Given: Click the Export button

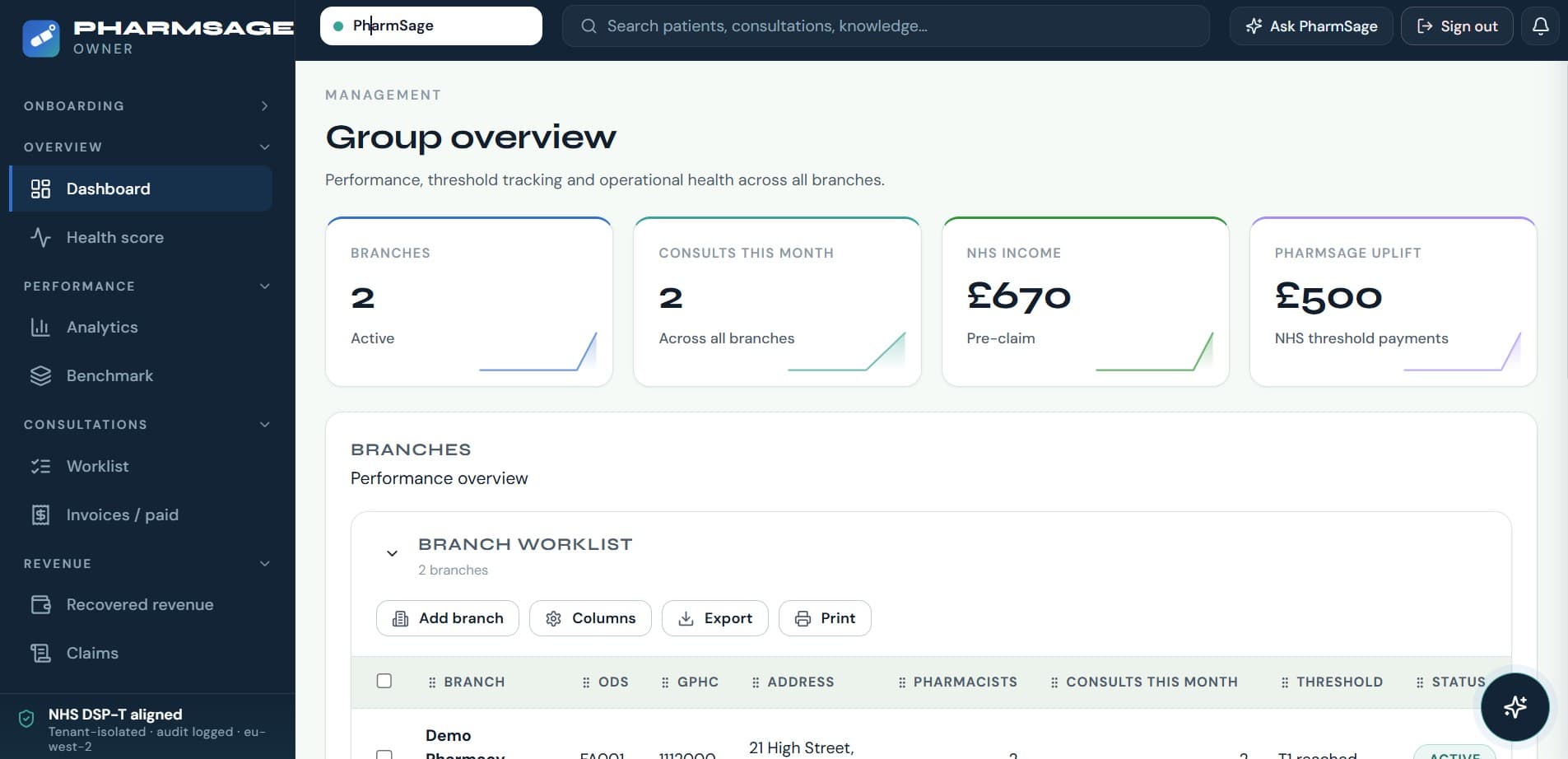Looking at the screenshot, I should pyautogui.click(x=715, y=618).
